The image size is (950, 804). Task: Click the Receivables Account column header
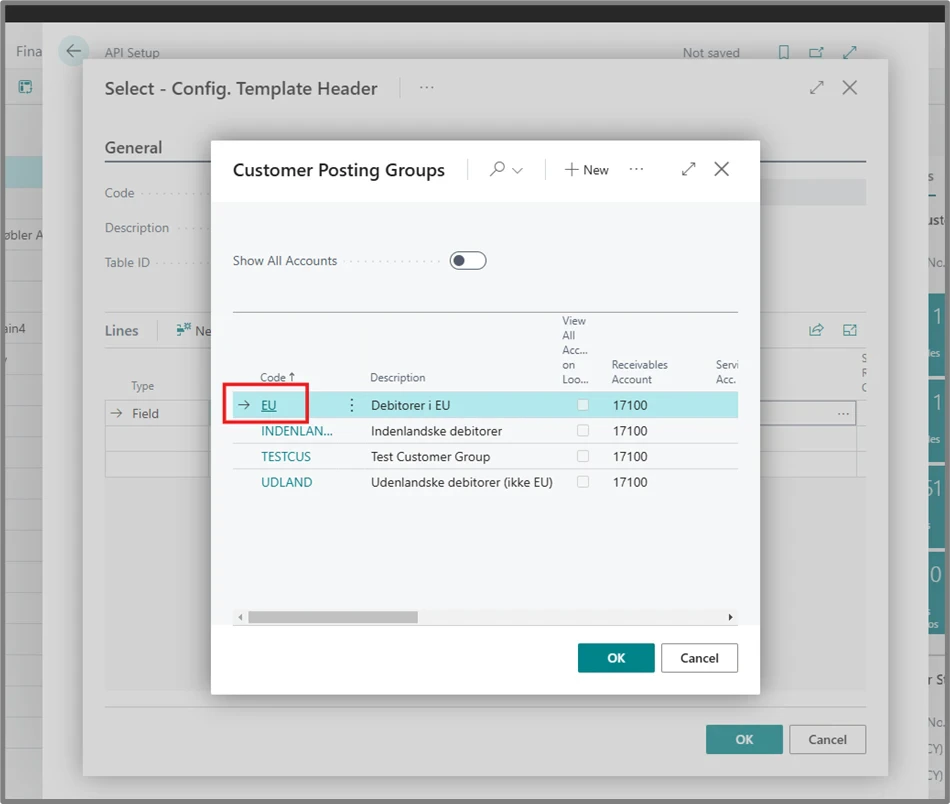tap(639, 372)
